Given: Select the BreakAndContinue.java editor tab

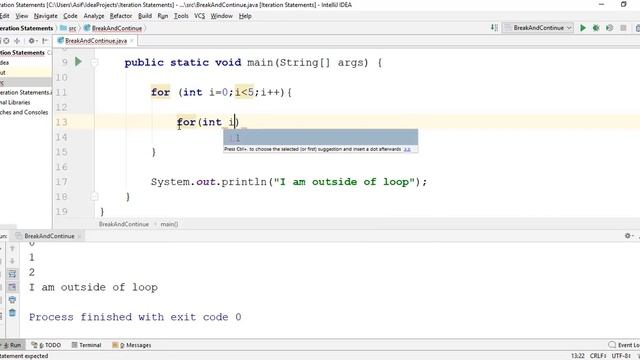Looking at the screenshot, I should 96,41.
